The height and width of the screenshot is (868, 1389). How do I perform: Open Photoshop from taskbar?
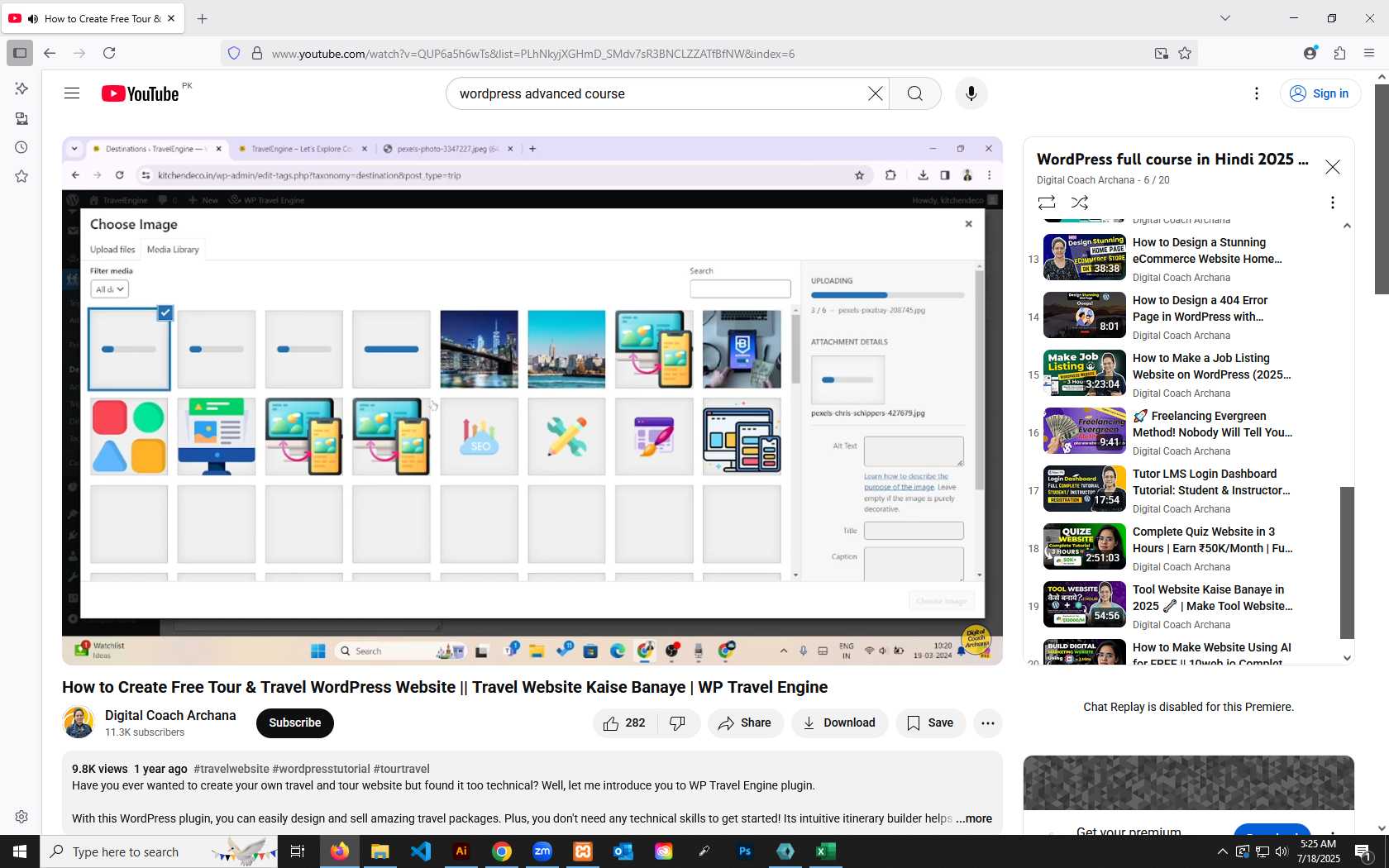pos(745,851)
